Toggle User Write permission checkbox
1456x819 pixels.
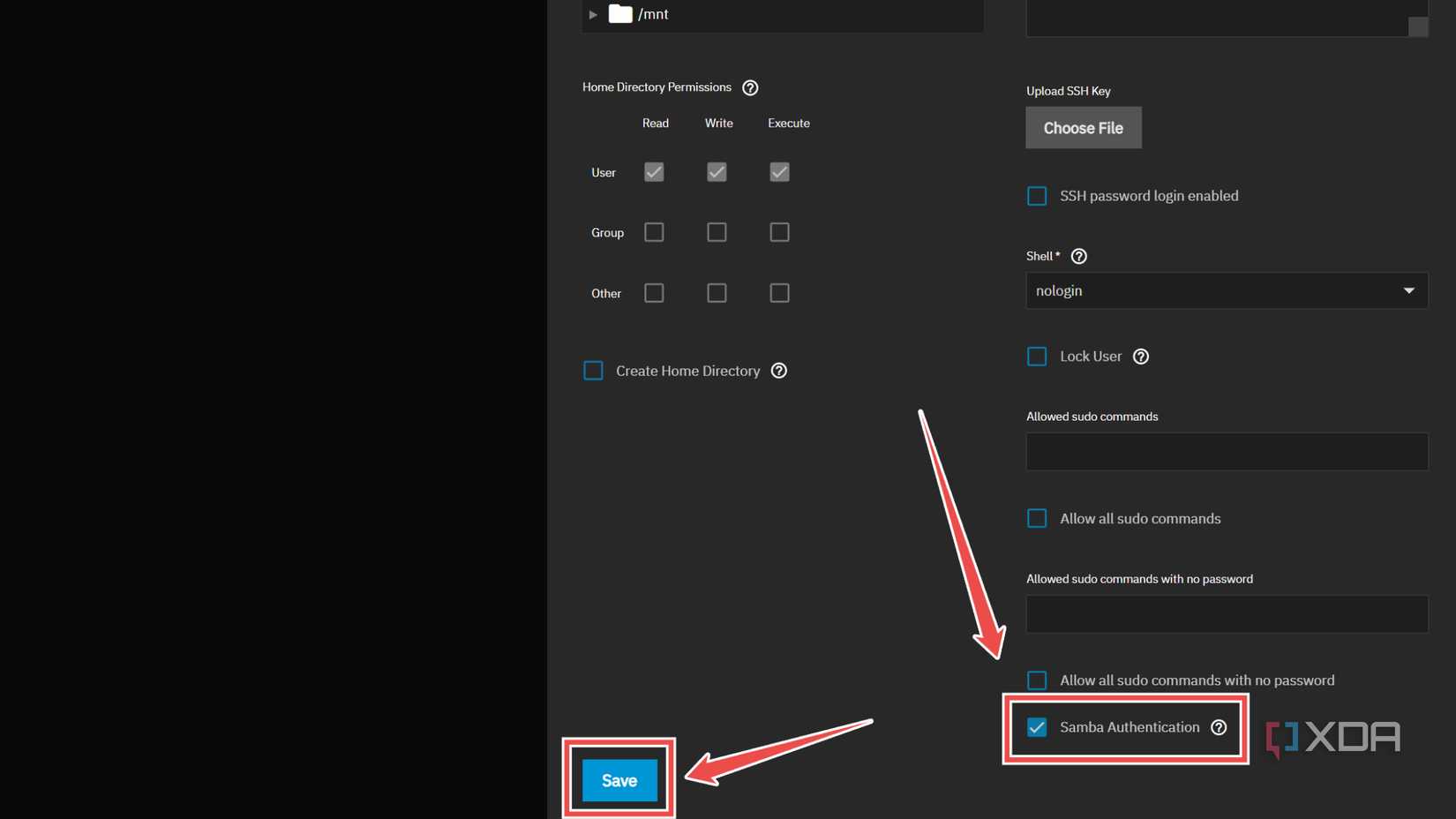(x=717, y=172)
